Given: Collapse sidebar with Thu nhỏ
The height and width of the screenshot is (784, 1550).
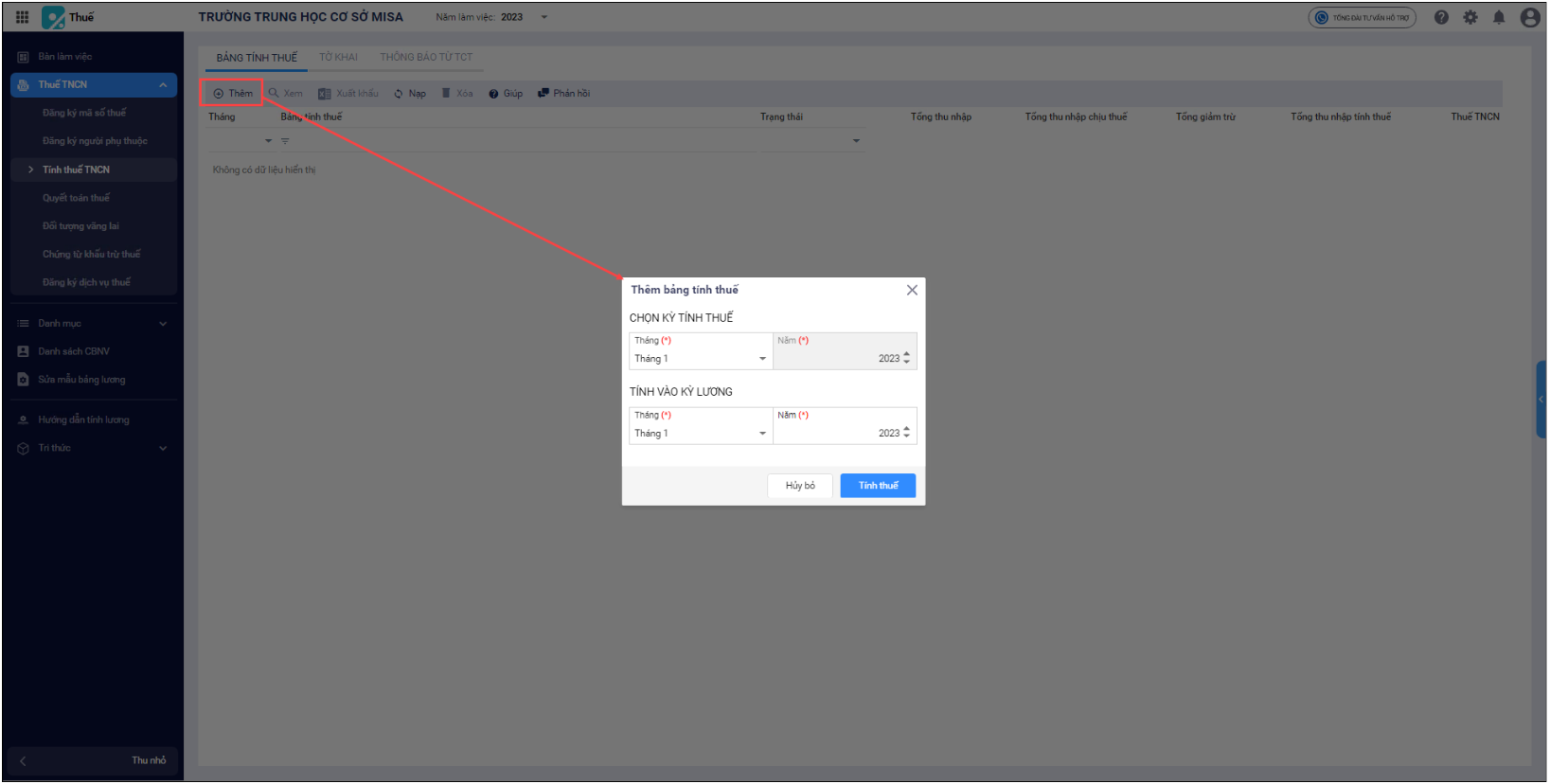Looking at the screenshot, I should click(93, 760).
